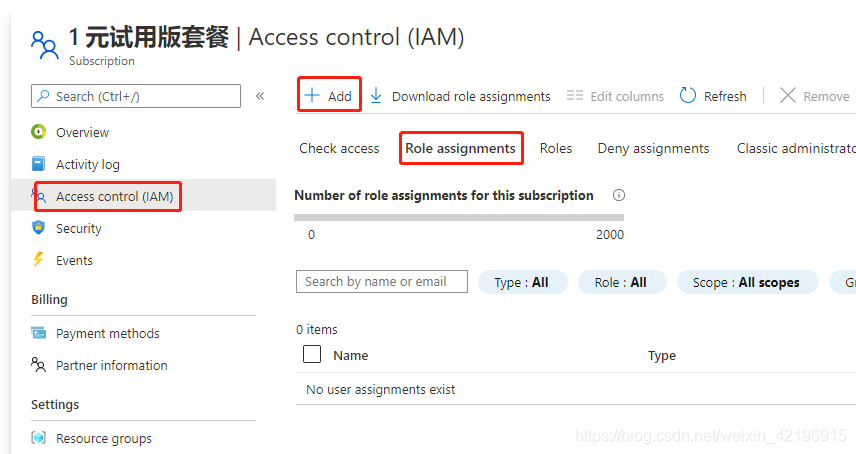Screen dimensions: 856x454
Task: Open the Scope : All scopes filter
Action: point(747,282)
